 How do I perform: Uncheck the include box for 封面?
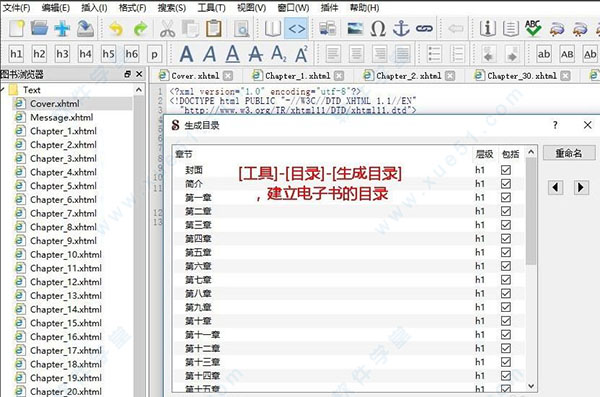pyautogui.click(x=506, y=170)
